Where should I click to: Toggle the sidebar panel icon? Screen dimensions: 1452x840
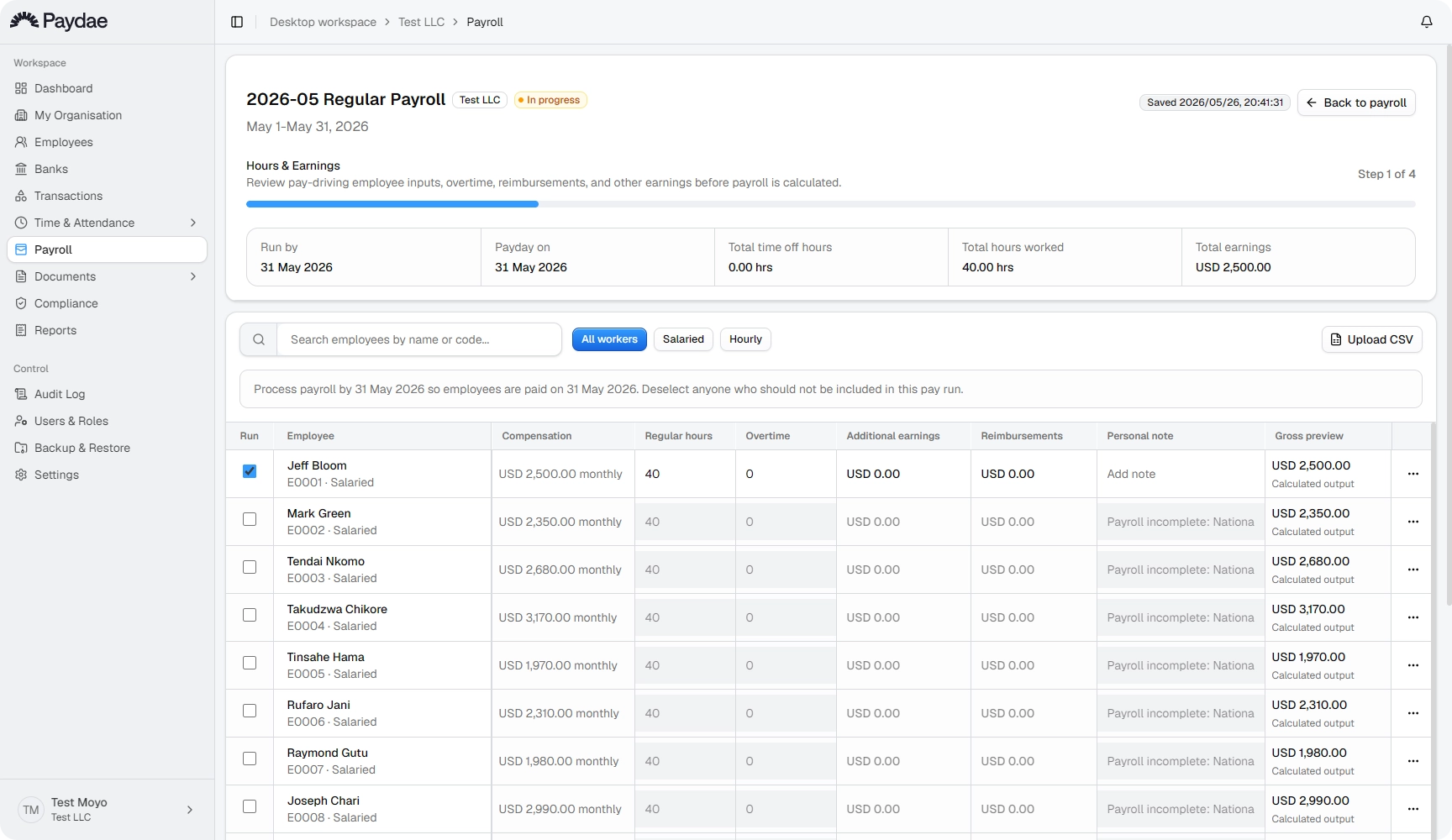point(237,22)
